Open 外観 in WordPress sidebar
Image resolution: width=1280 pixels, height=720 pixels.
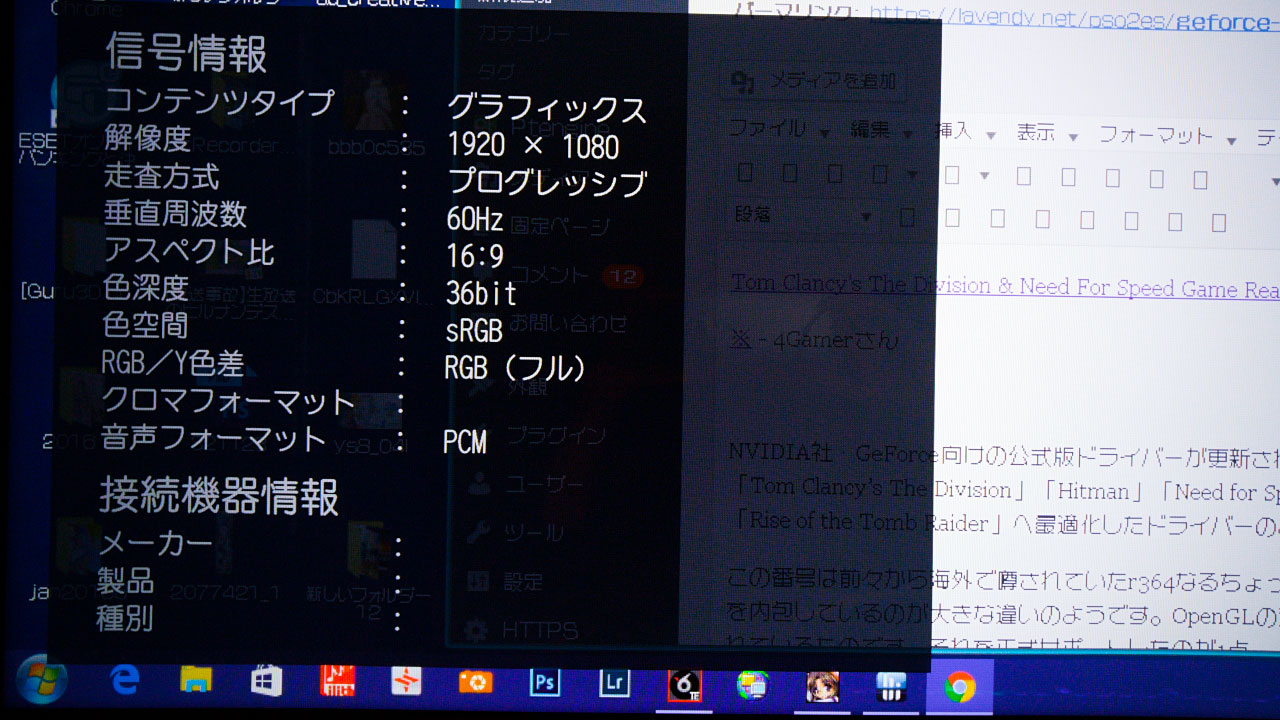click(529, 387)
